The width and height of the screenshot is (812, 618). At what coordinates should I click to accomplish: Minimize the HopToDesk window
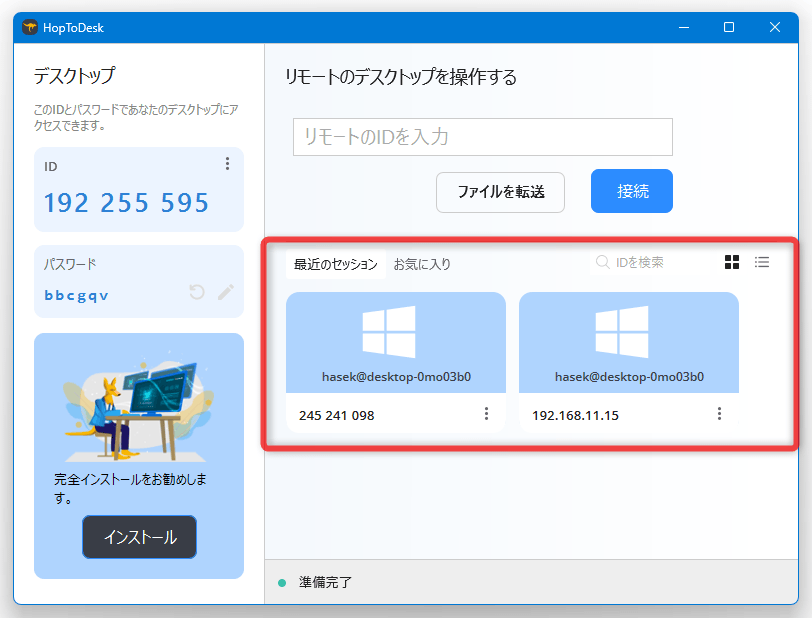click(684, 27)
